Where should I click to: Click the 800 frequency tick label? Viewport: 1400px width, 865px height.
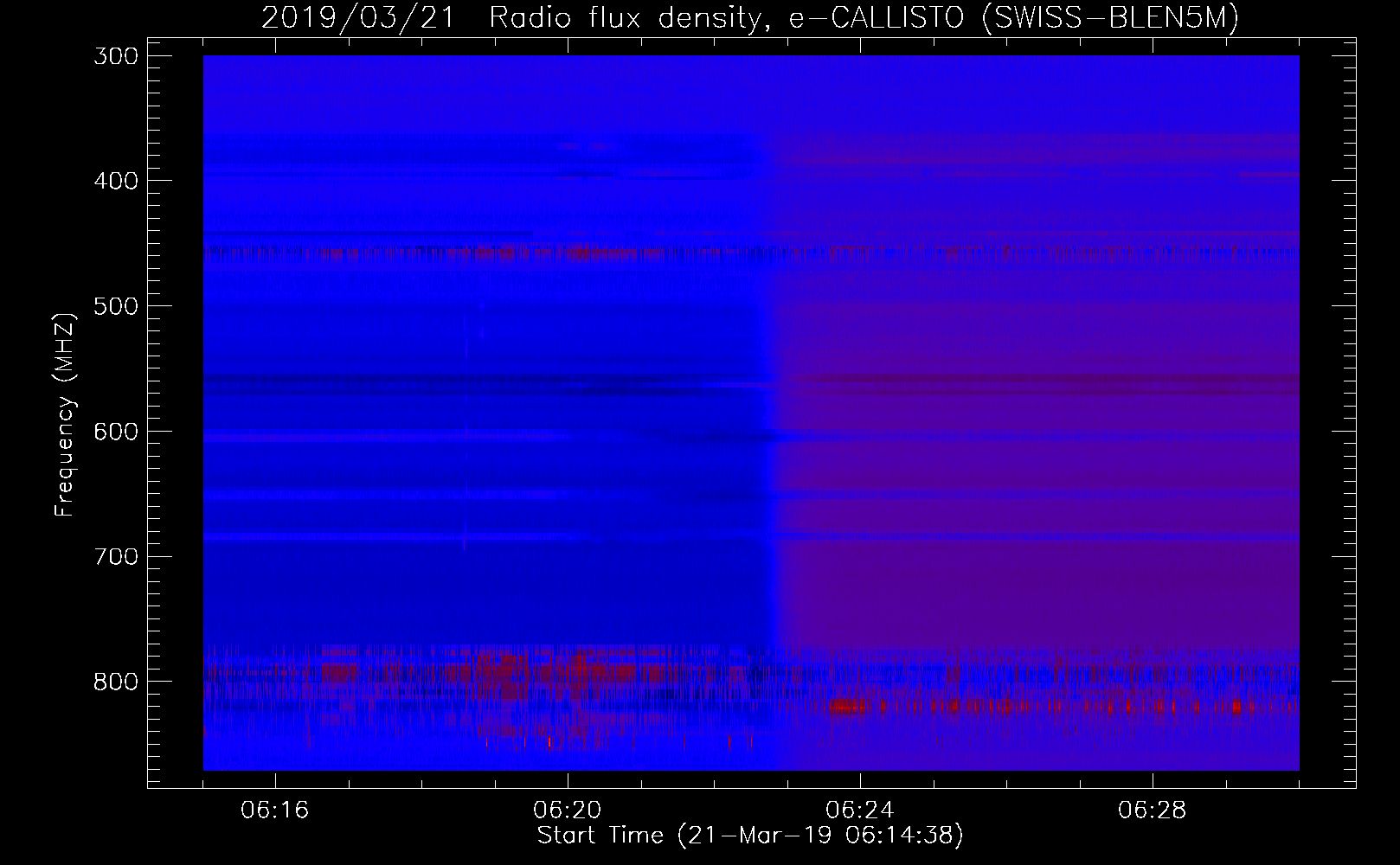(114, 682)
